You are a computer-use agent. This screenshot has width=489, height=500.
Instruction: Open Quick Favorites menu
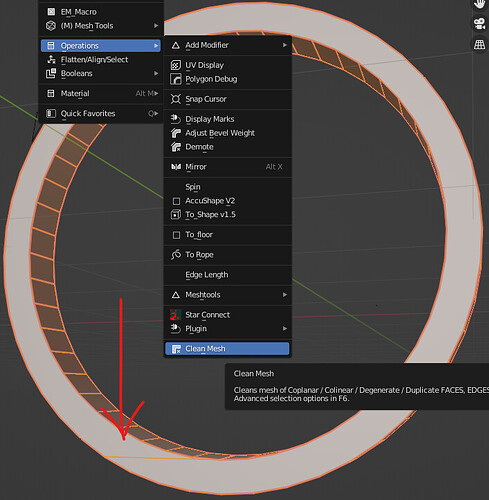tap(101, 114)
